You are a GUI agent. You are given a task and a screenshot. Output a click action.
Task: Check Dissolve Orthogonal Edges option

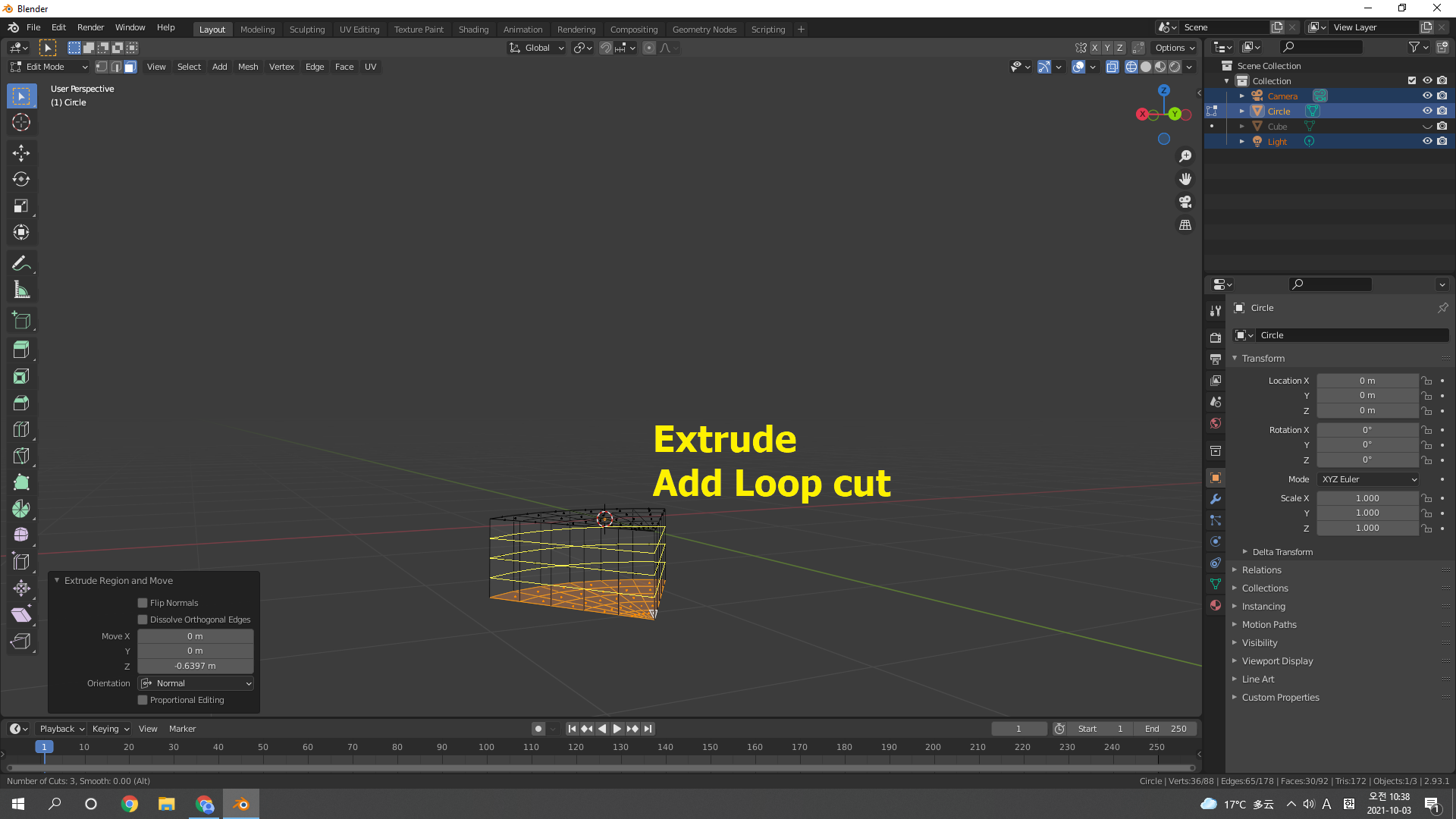coord(143,620)
